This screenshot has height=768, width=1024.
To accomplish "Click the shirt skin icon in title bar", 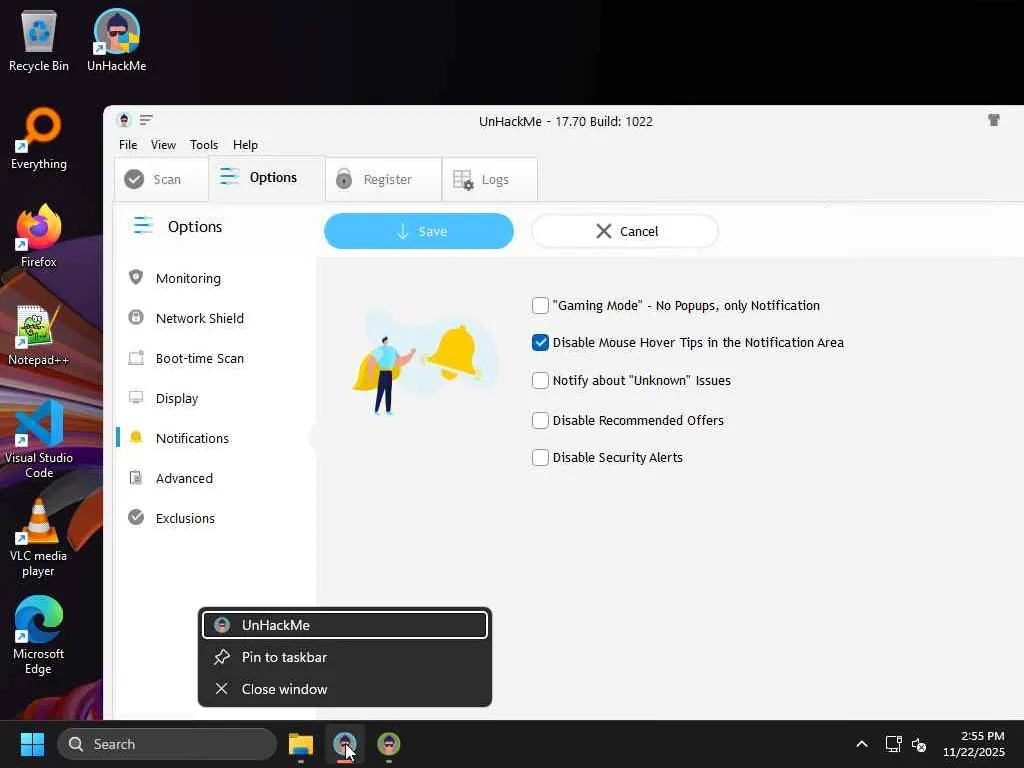I will tap(994, 120).
